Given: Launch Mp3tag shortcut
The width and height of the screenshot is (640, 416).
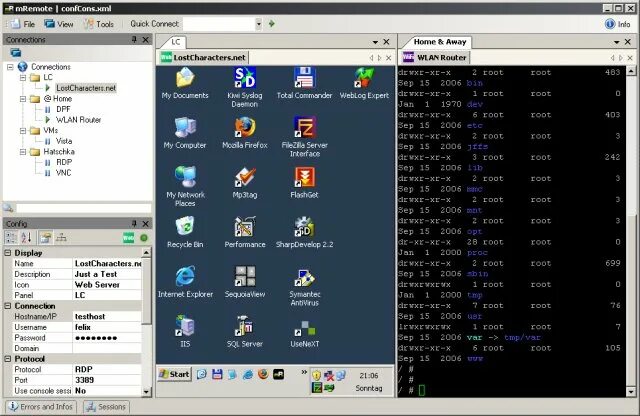Looking at the screenshot, I should (x=244, y=182).
